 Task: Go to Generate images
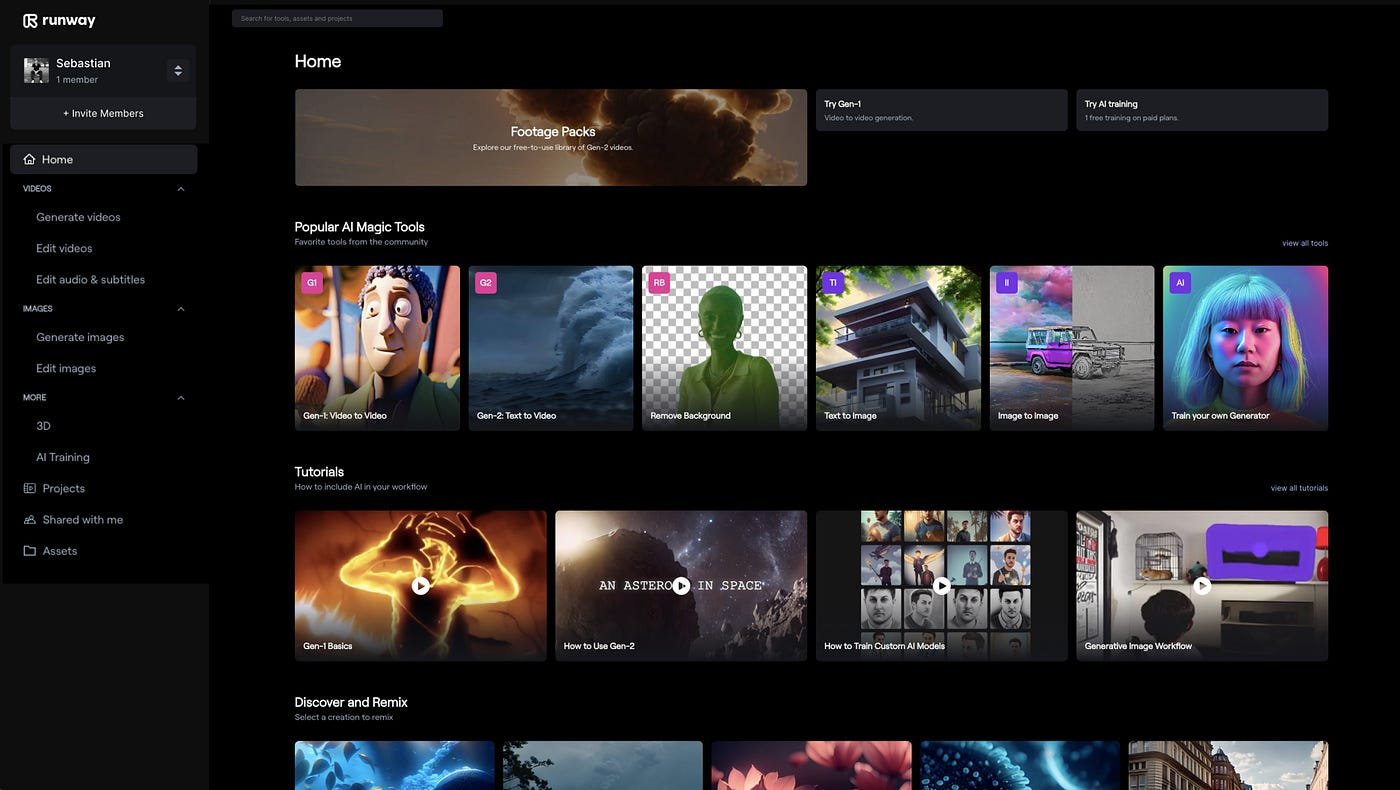(80, 337)
